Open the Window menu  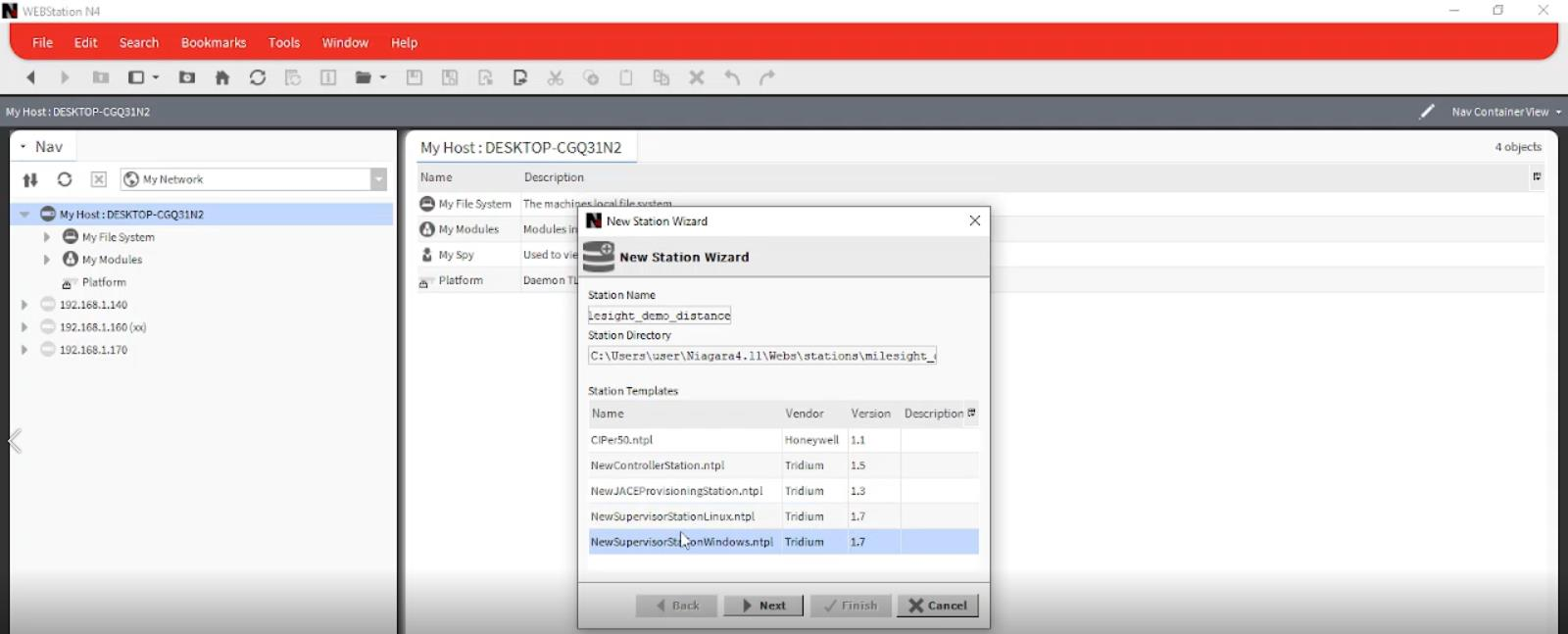345,43
